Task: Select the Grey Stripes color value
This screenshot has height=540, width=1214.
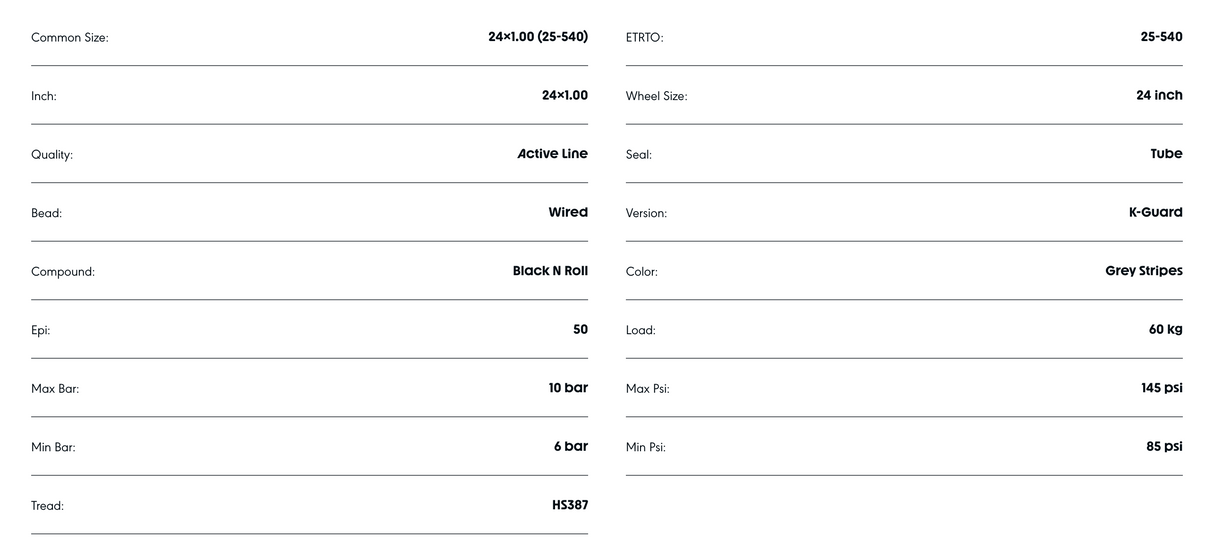Action: pyautogui.click(x=1144, y=271)
